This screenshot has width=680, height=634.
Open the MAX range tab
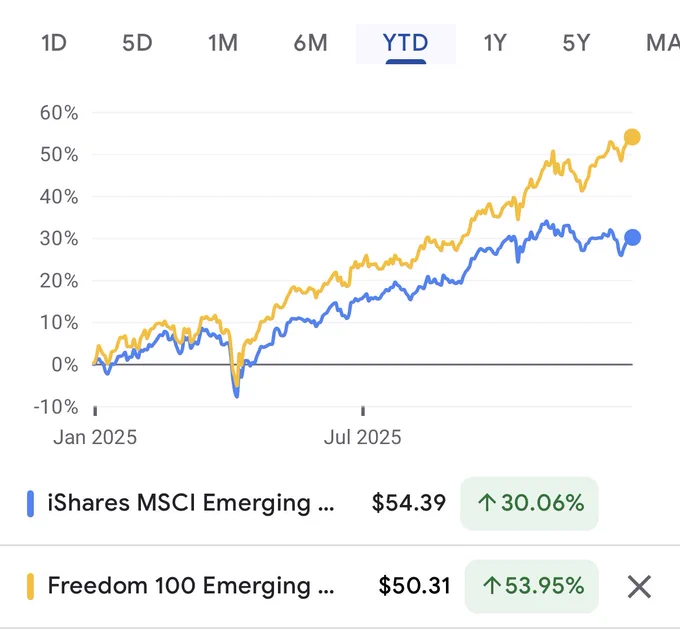pyautogui.click(x=662, y=43)
